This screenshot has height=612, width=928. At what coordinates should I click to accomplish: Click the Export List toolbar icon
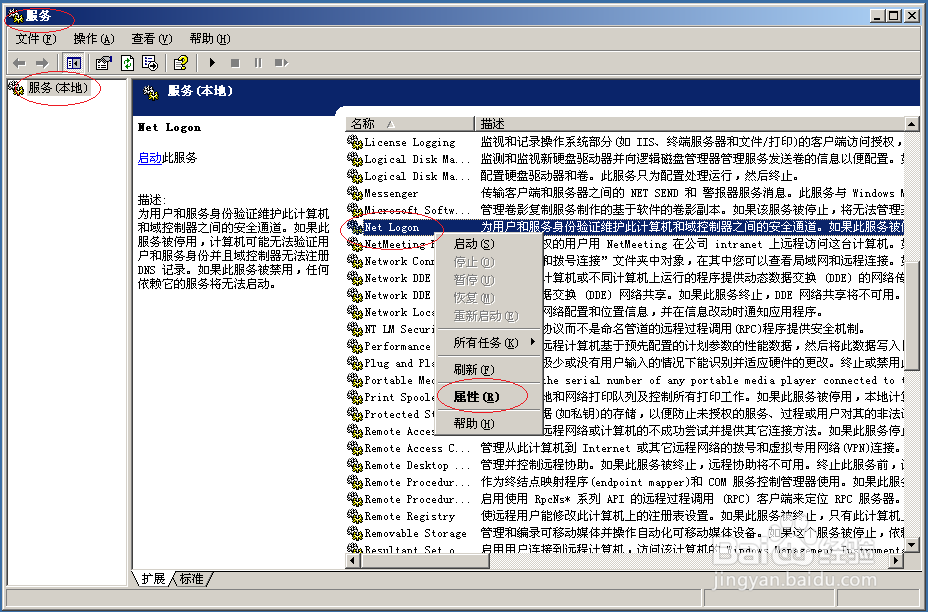tap(150, 63)
